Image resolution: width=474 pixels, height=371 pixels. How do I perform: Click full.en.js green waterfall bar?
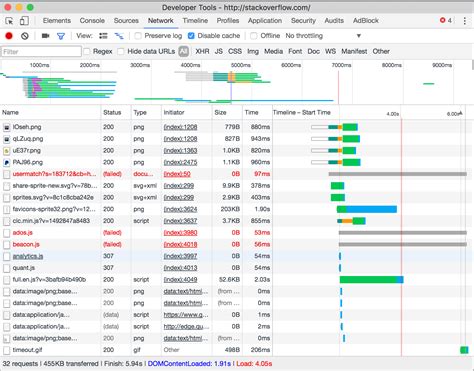pos(368,280)
